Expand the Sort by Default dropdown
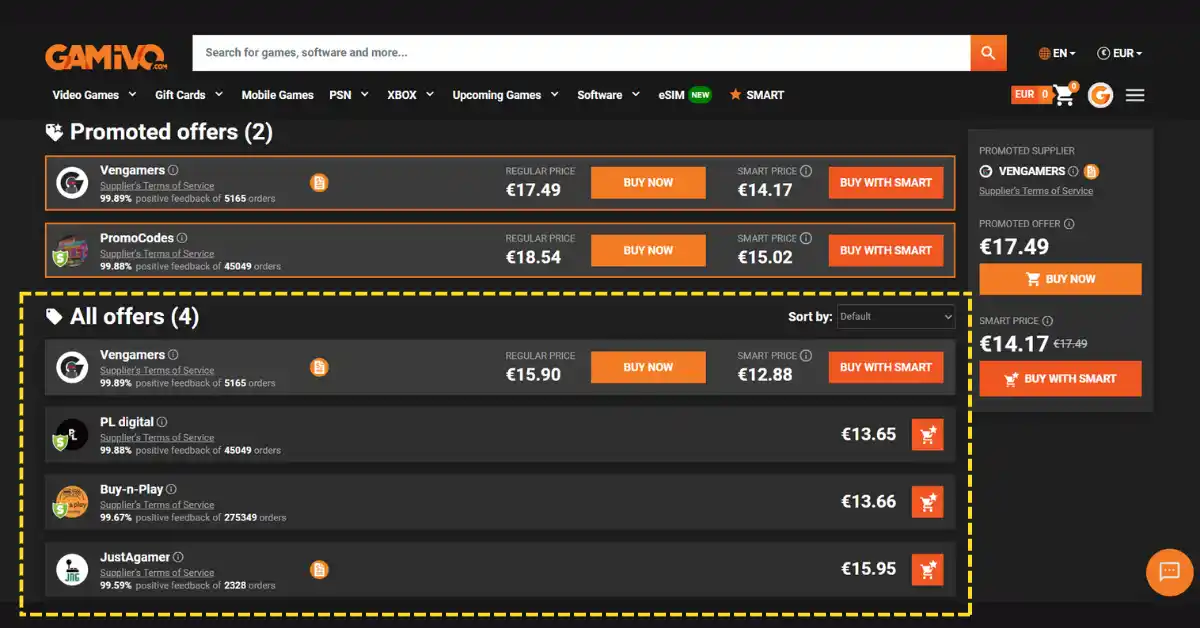 point(896,317)
